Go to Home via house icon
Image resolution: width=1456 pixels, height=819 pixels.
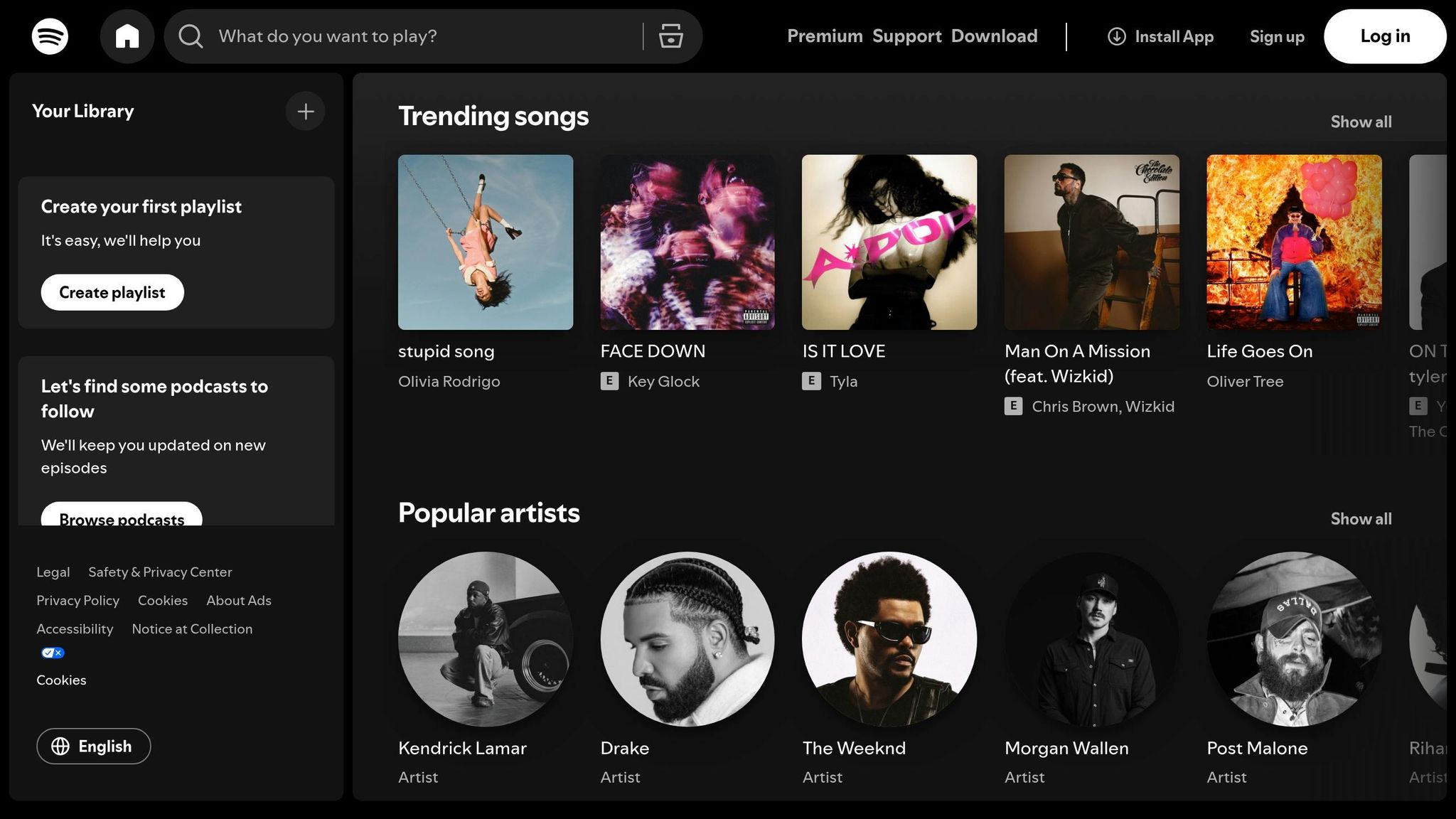(127, 36)
